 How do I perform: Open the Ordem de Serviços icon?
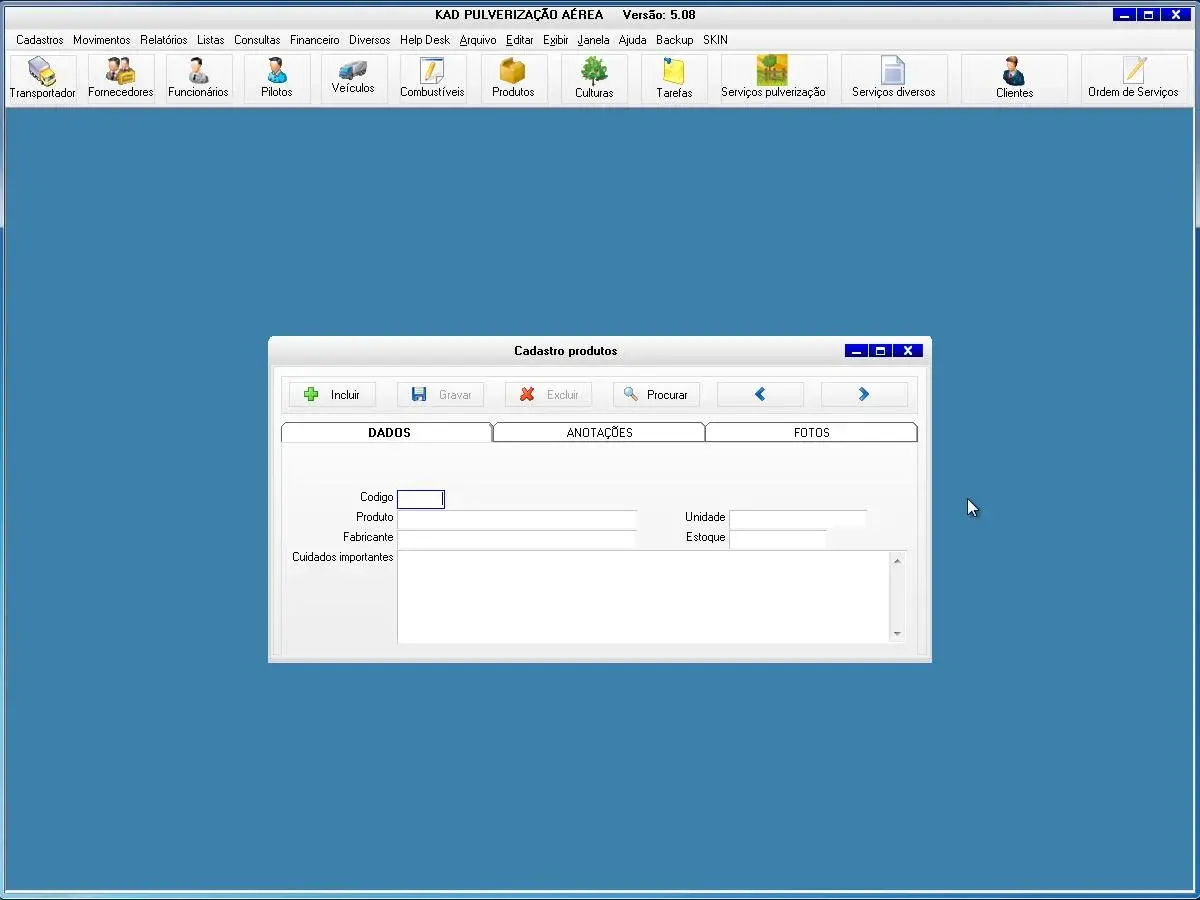(x=1133, y=79)
